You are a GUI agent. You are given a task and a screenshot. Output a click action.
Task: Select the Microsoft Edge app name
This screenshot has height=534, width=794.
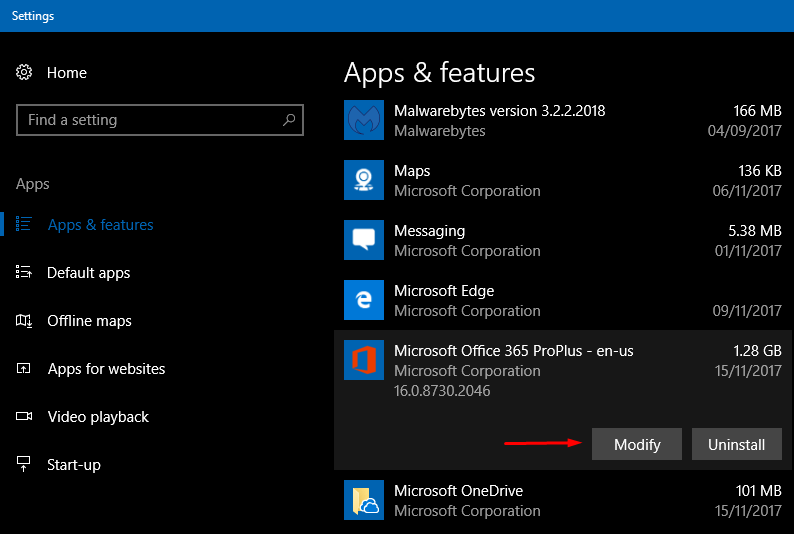coord(444,291)
